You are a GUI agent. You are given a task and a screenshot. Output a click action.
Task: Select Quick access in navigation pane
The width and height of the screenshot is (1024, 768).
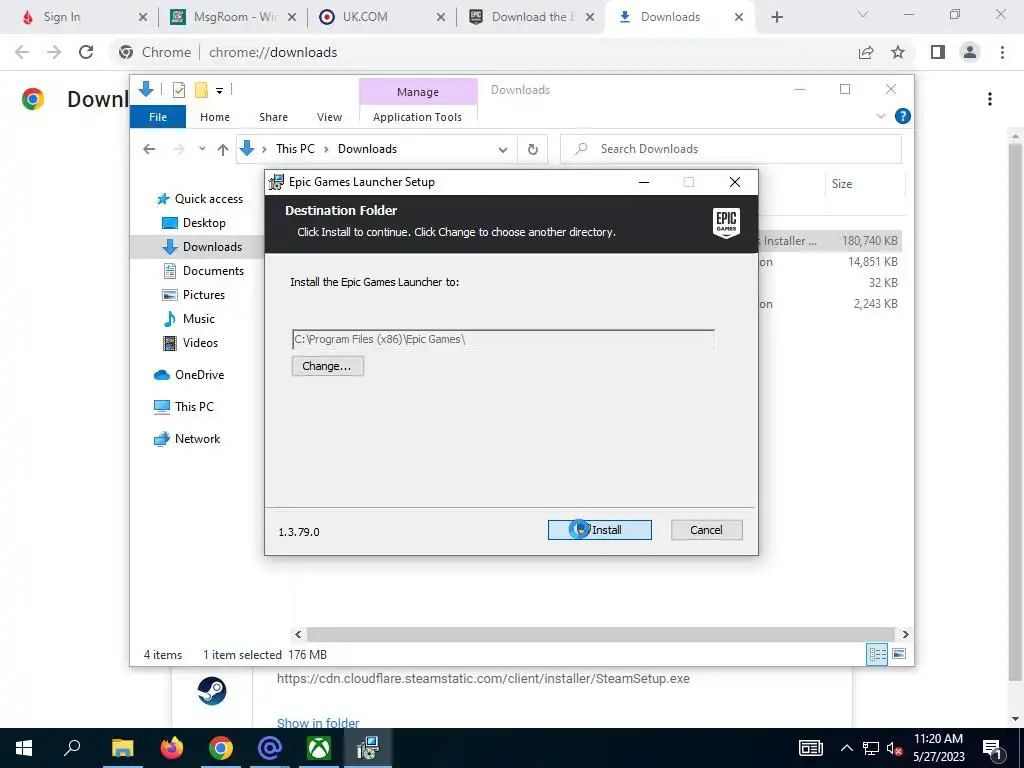coord(200,199)
